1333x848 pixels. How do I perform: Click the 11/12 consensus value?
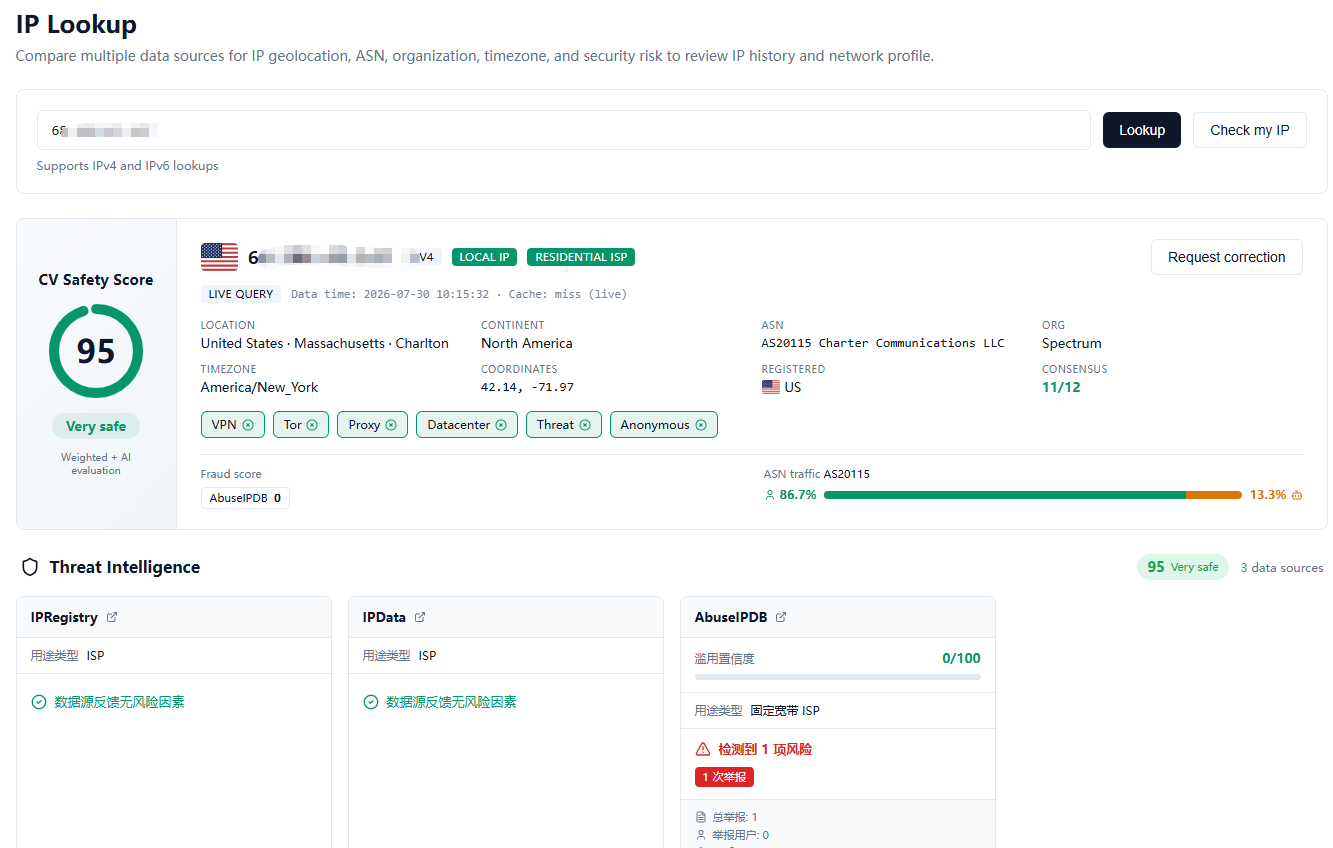point(1061,387)
